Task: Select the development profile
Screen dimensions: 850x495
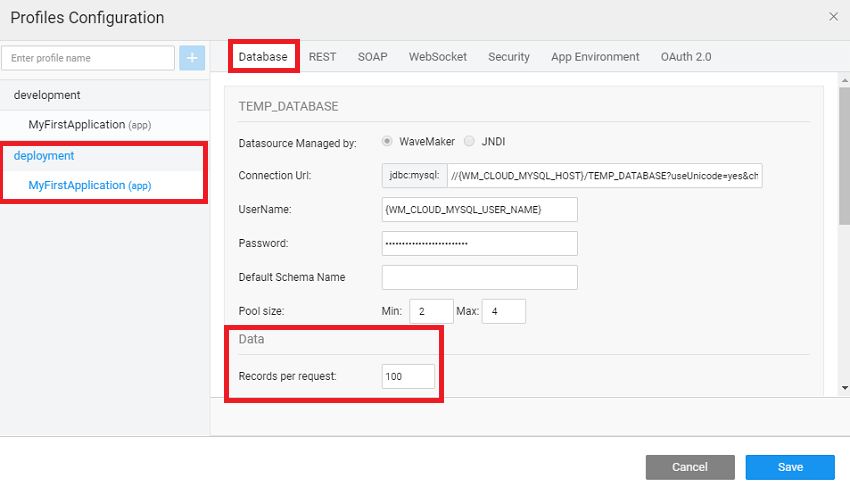Action: (47, 95)
